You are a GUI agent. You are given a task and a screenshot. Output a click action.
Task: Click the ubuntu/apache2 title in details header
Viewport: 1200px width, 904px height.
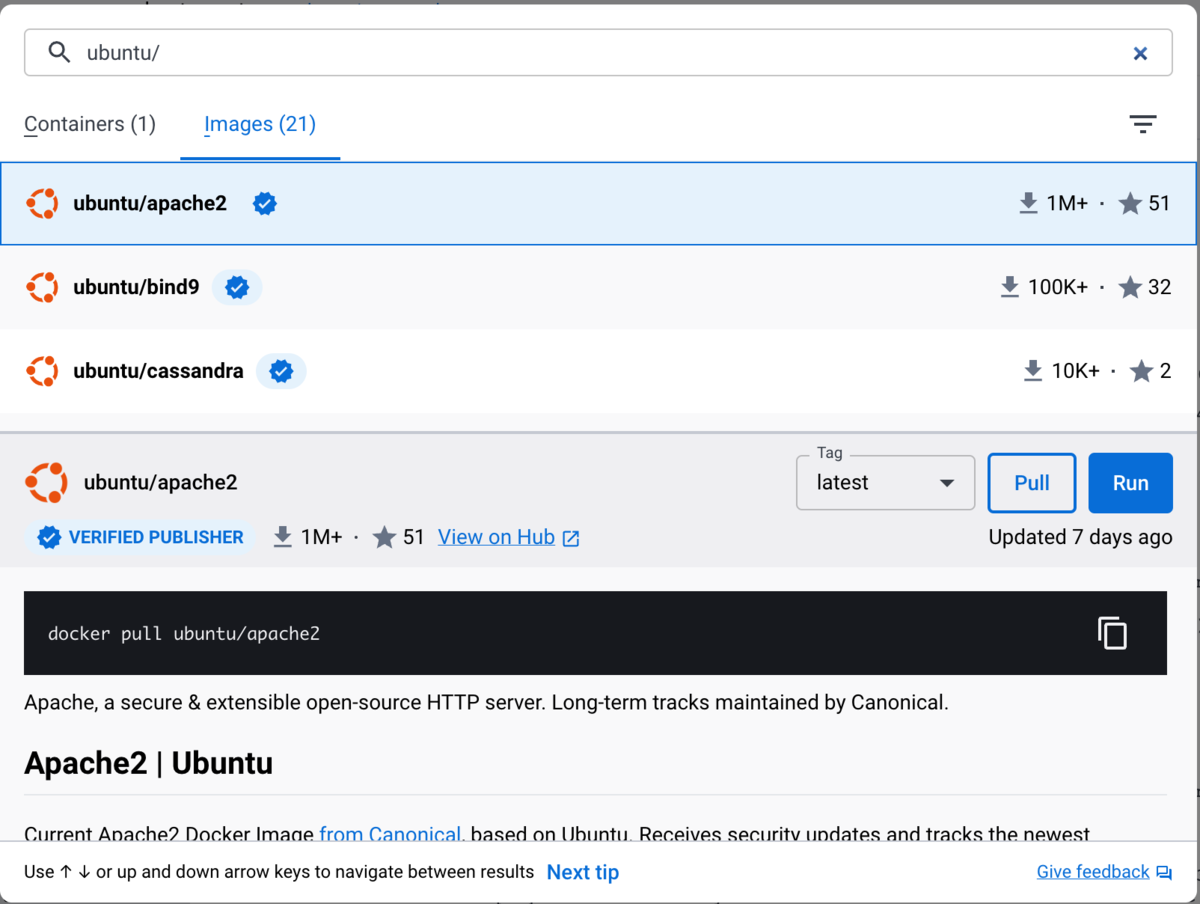click(161, 483)
